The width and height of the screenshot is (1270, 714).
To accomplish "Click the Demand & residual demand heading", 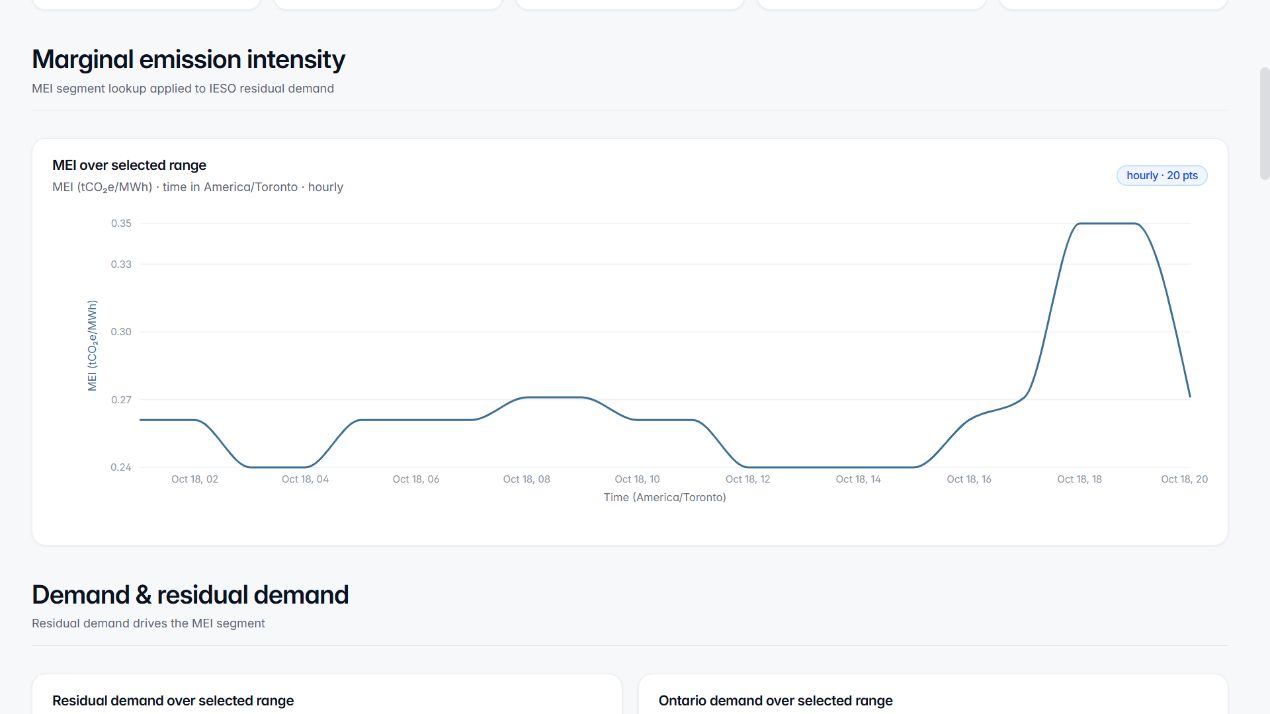I will coord(190,594).
